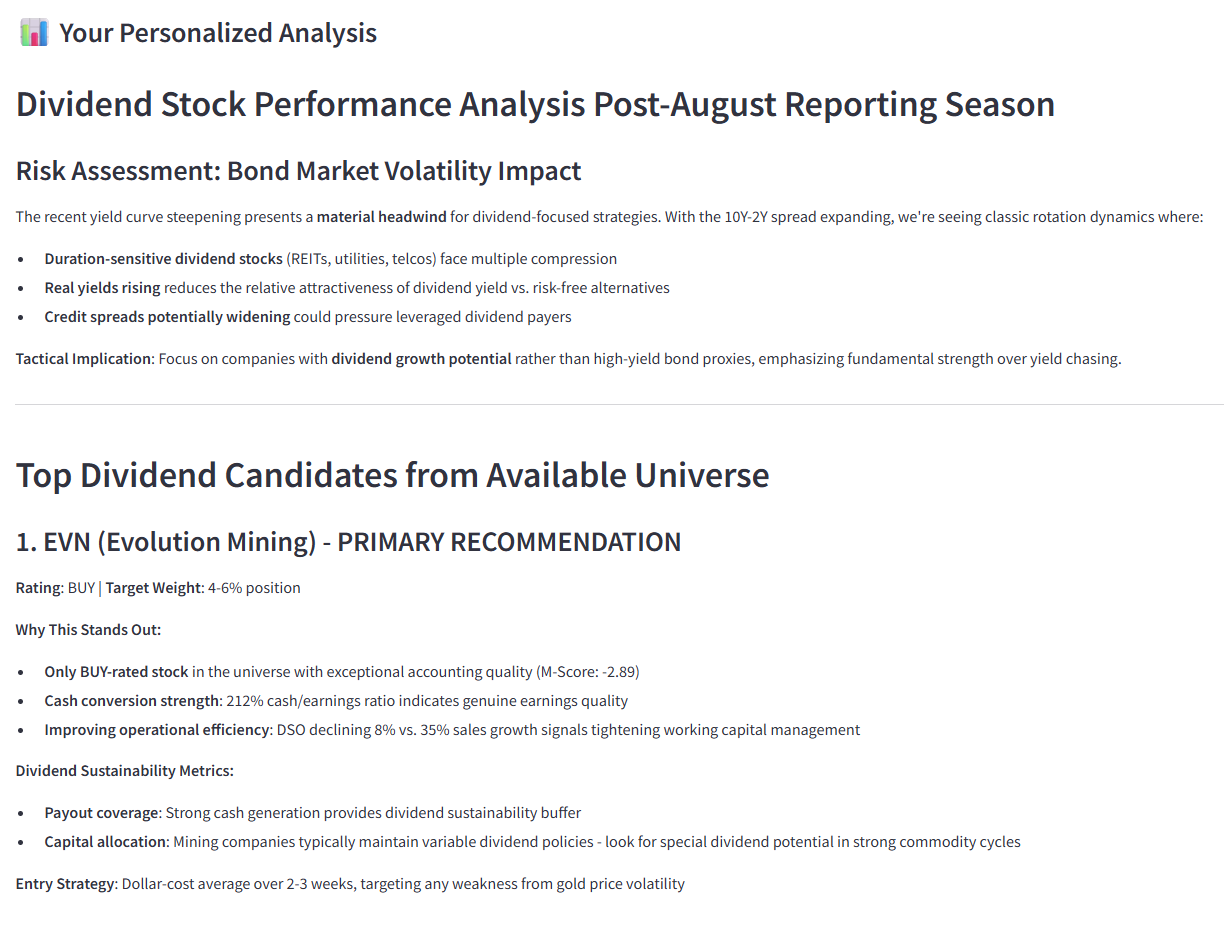Click the "Risk Assessment: Bond Market Volatility Impact" heading
The width and height of the screenshot is (1224, 925).
(298, 171)
